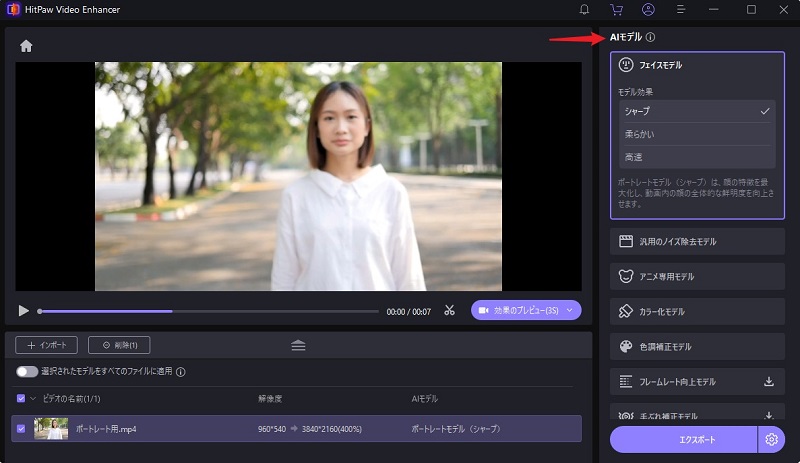Expand the 効果のプレビュー dropdown arrow

[570, 311]
